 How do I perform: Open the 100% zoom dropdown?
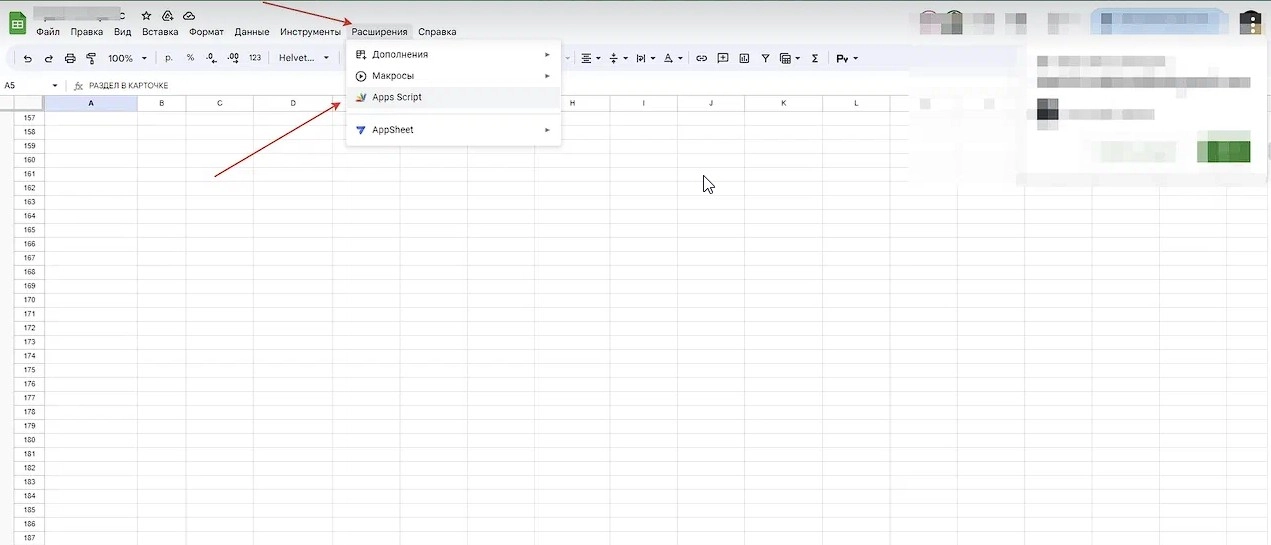127,59
